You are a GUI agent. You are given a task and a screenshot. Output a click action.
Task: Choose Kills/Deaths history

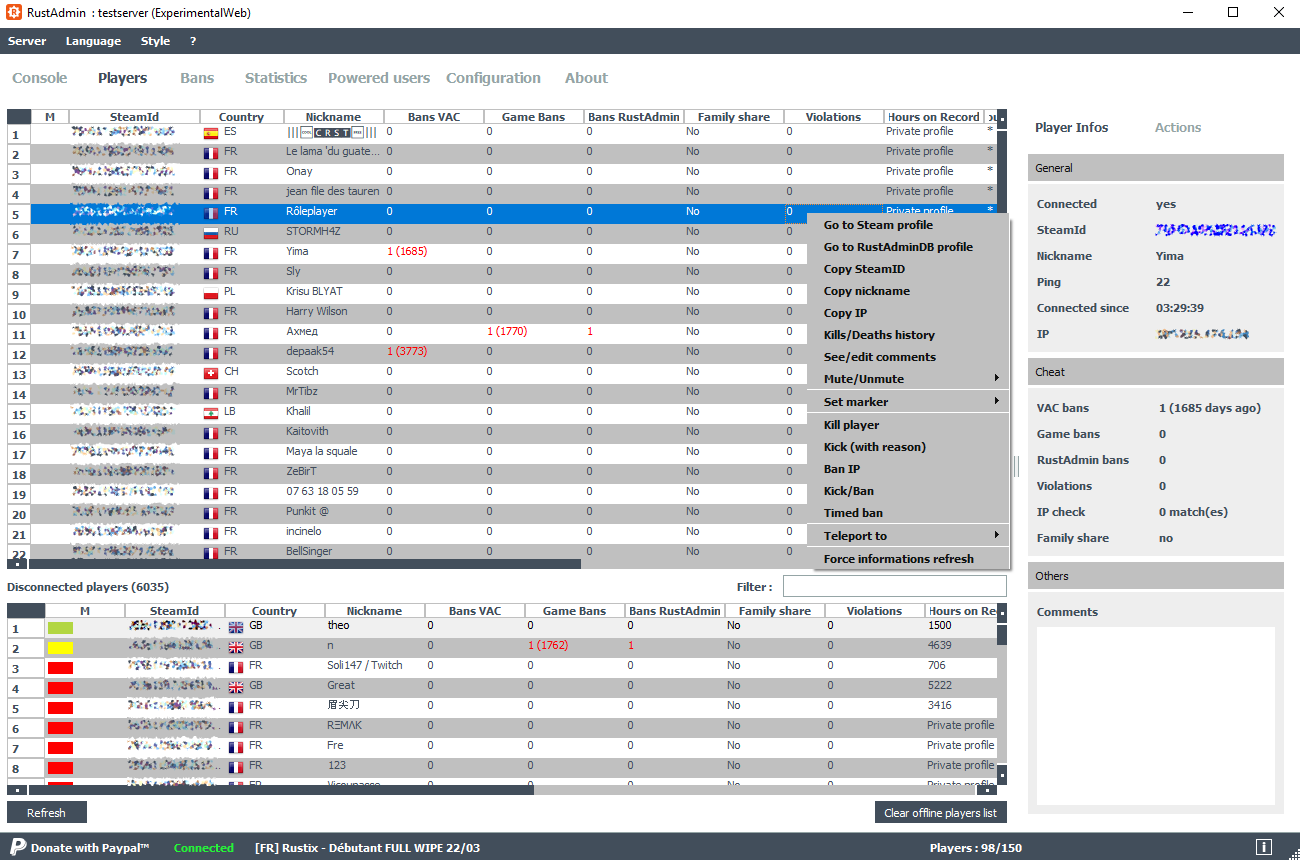(909, 335)
